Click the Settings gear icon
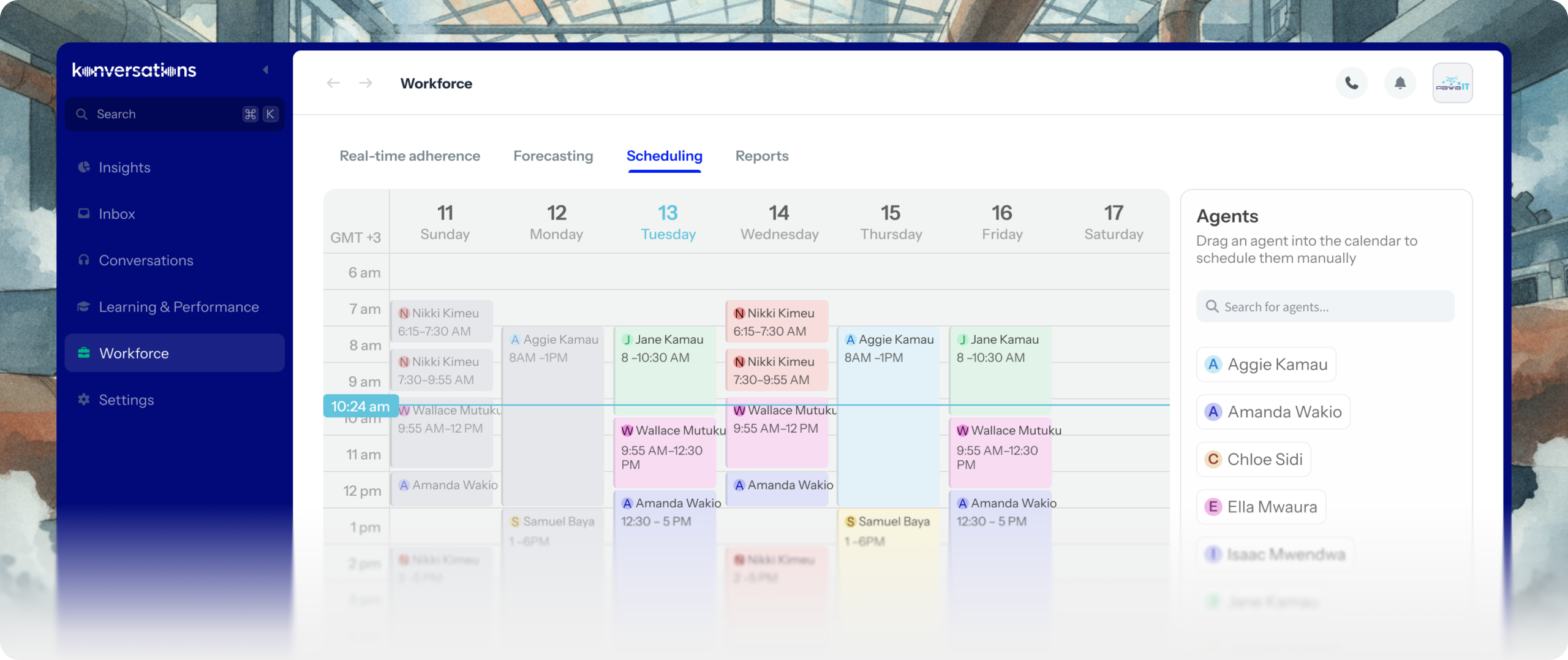The image size is (1568, 660). pos(84,400)
